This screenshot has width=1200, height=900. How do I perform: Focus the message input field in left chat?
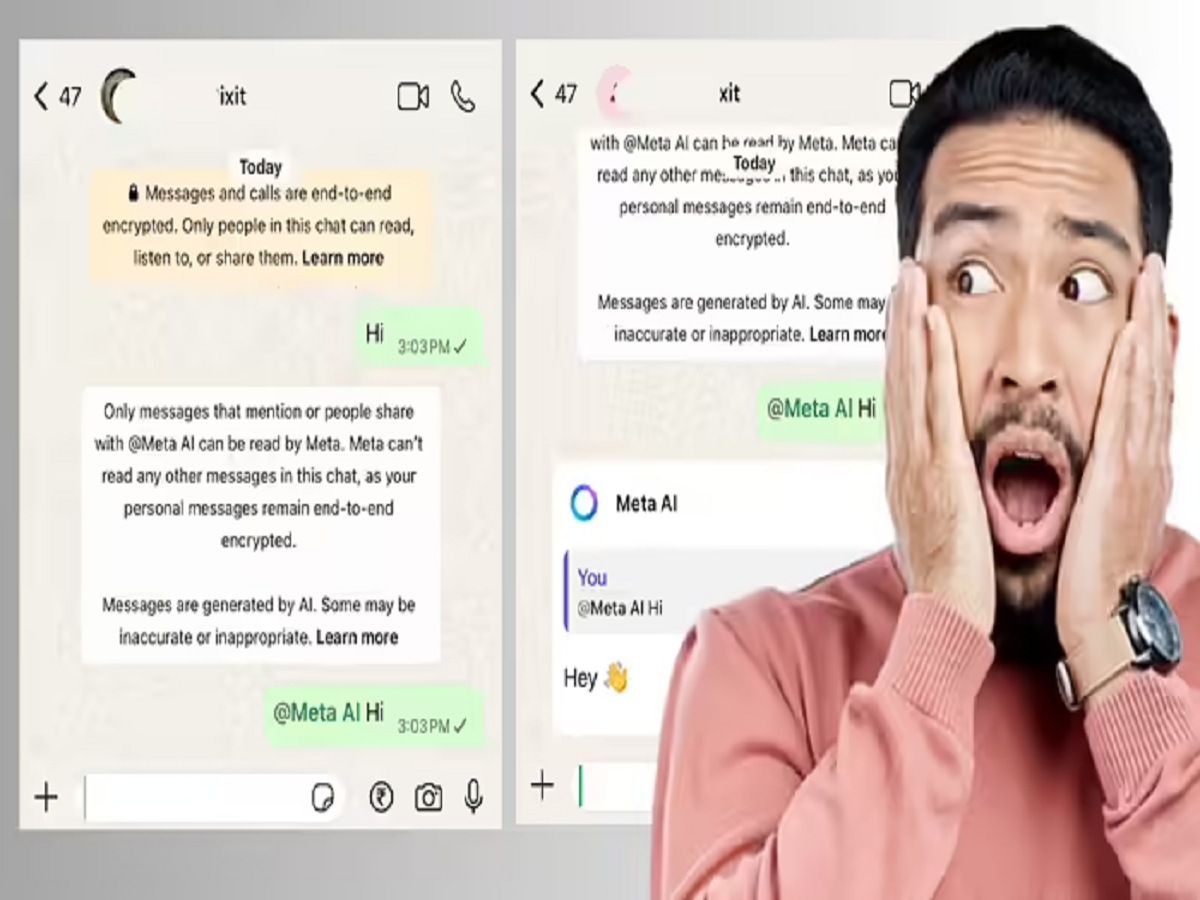click(195, 797)
